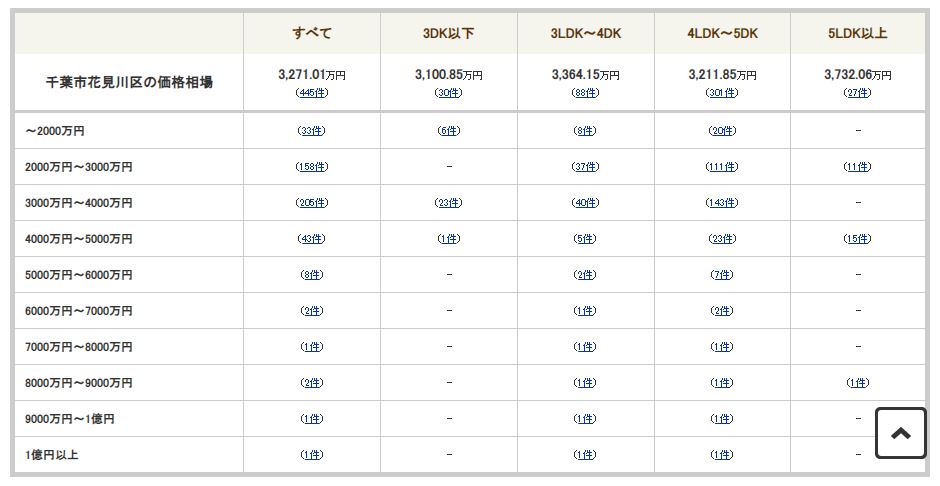Screen dimensions: 940x486
Task: Click the scroll-to-top arrow button
Action: [900, 433]
